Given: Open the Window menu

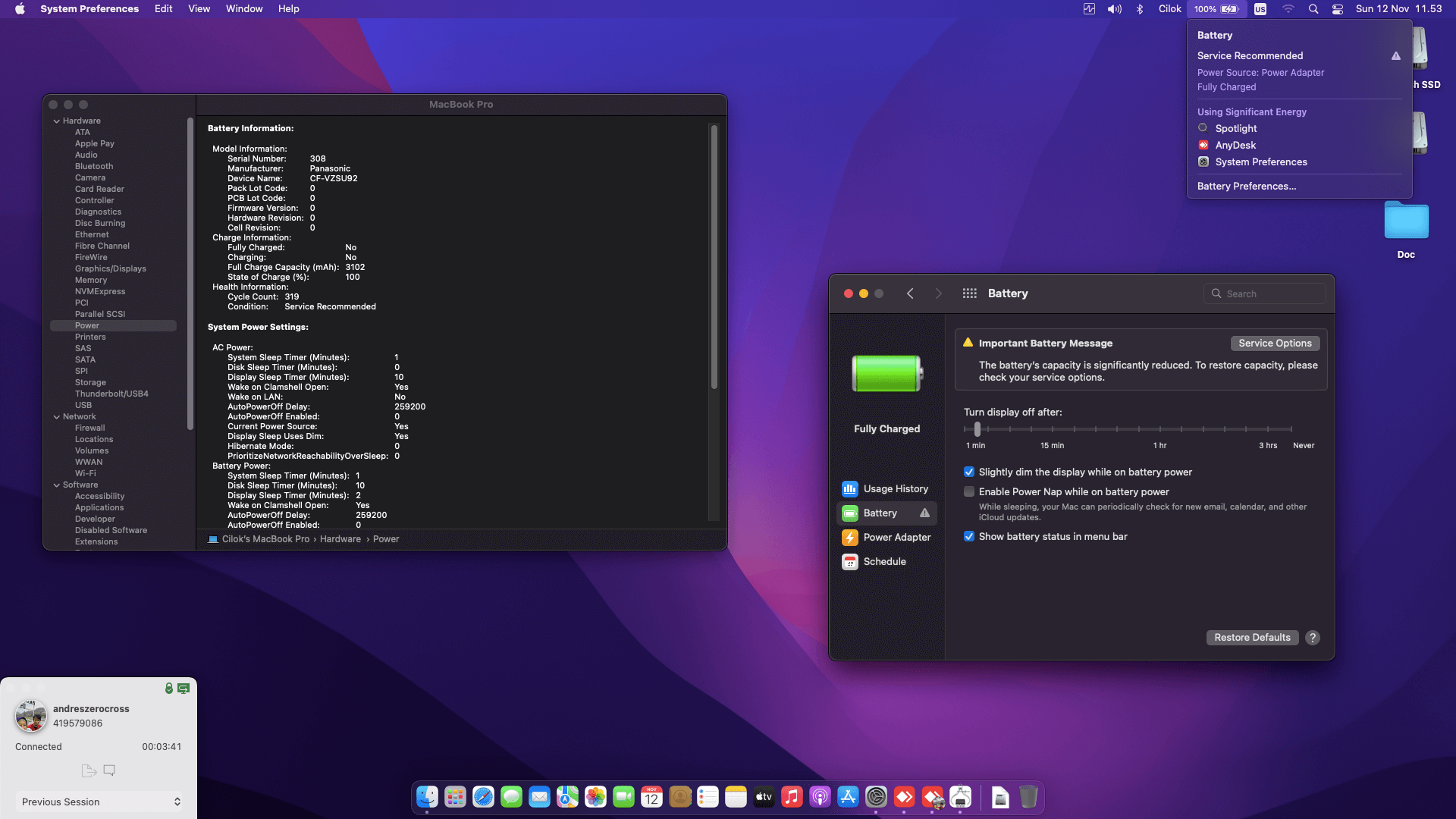Looking at the screenshot, I should click(x=244, y=9).
